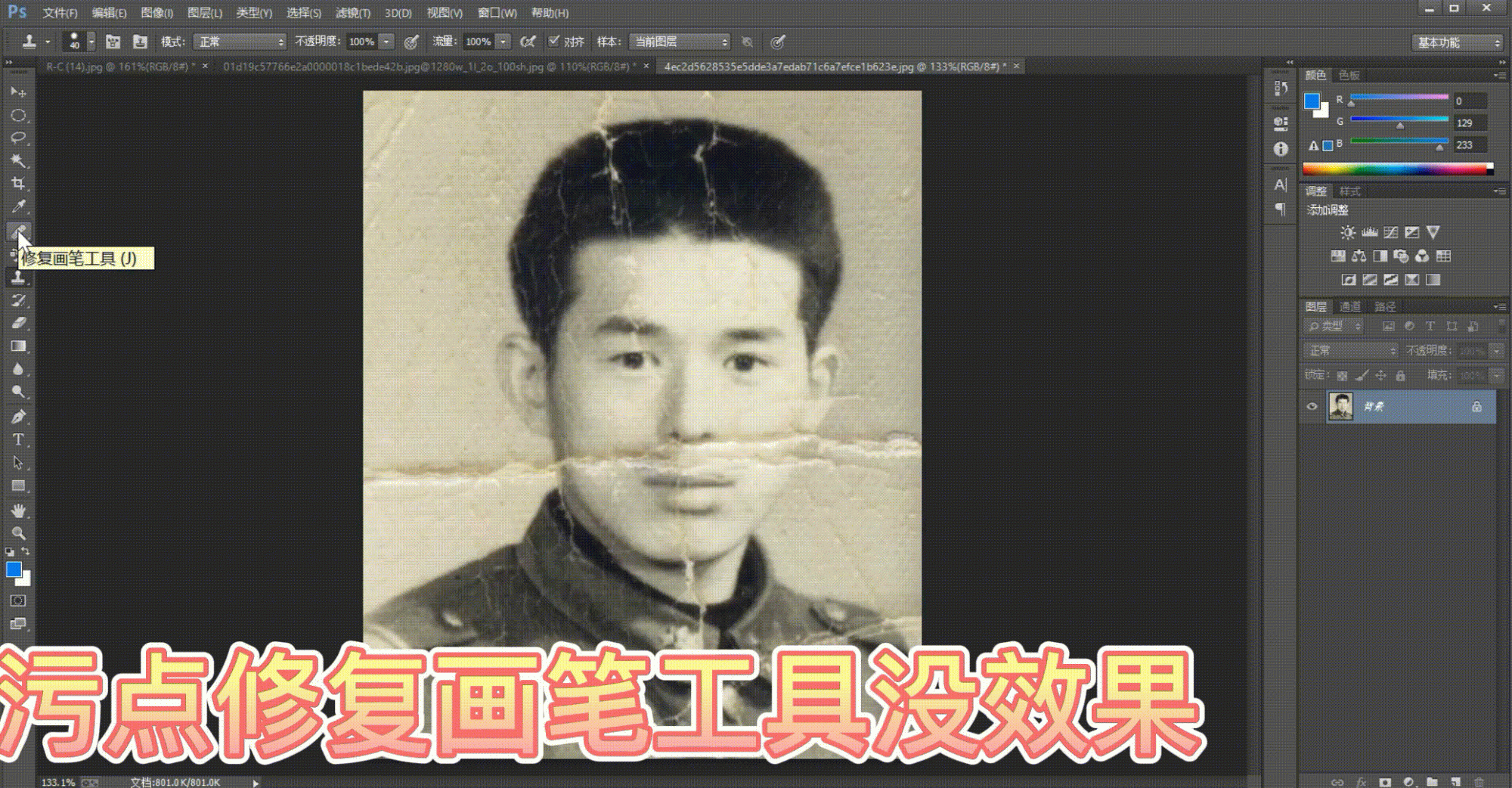Add a Levels adjustment
Image resolution: width=1512 pixels, height=788 pixels.
tap(1369, 232)
